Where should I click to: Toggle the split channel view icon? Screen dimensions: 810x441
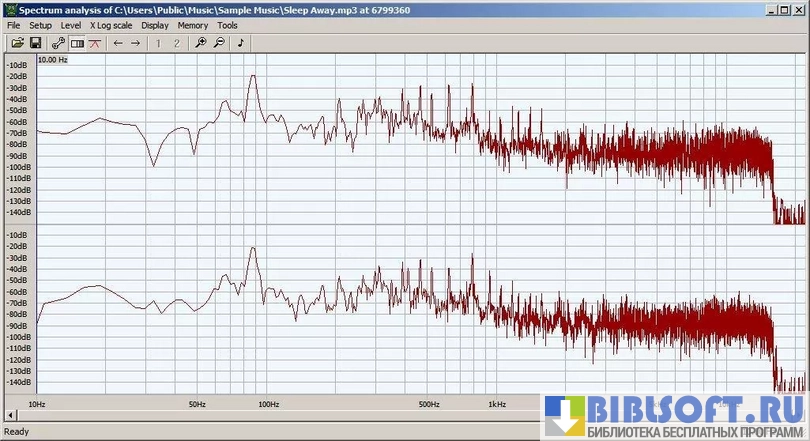(76, 43)
